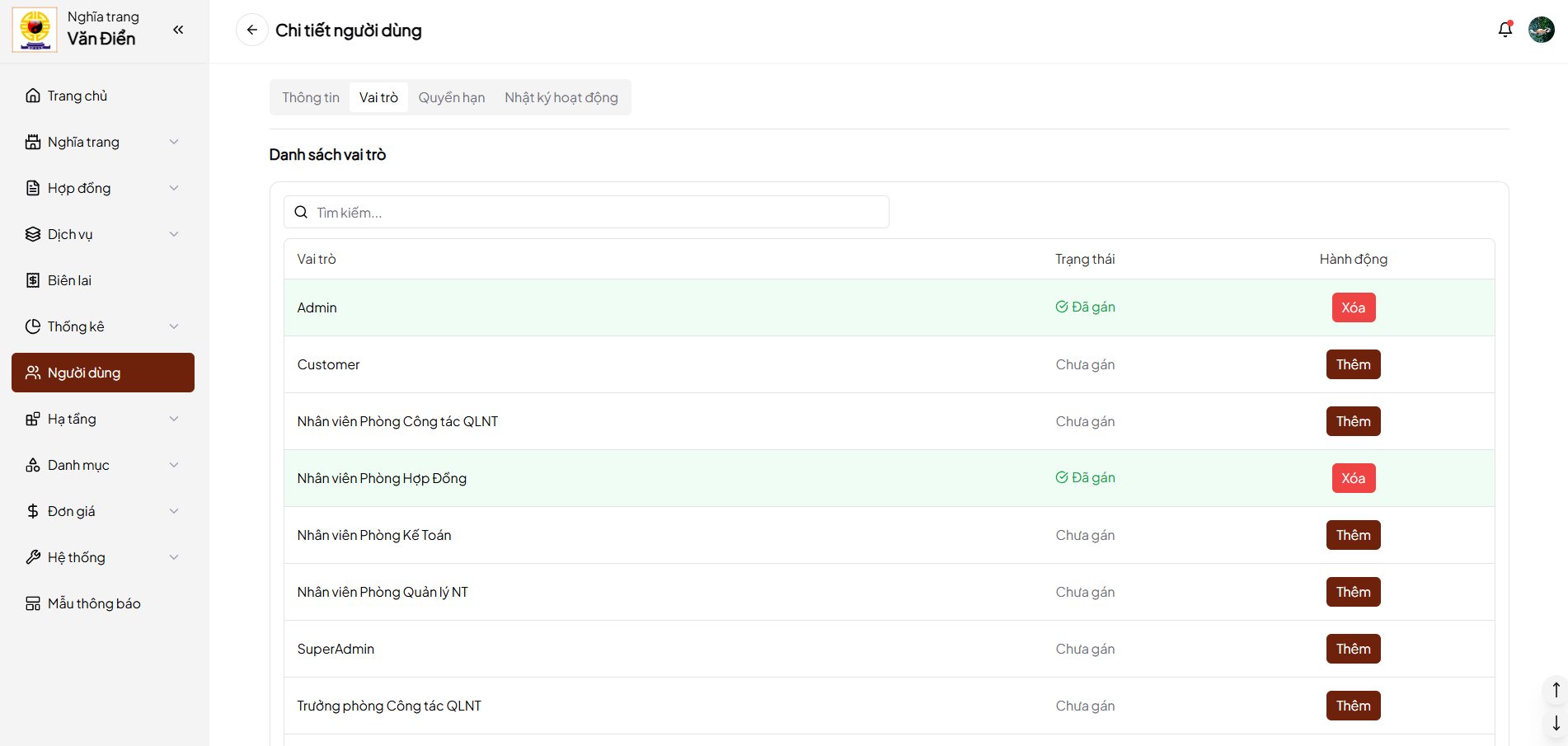Screen dimensions: 1568x746
Task: Open Mẫu thông báo templates page
Action: click(x=94, y=603)
